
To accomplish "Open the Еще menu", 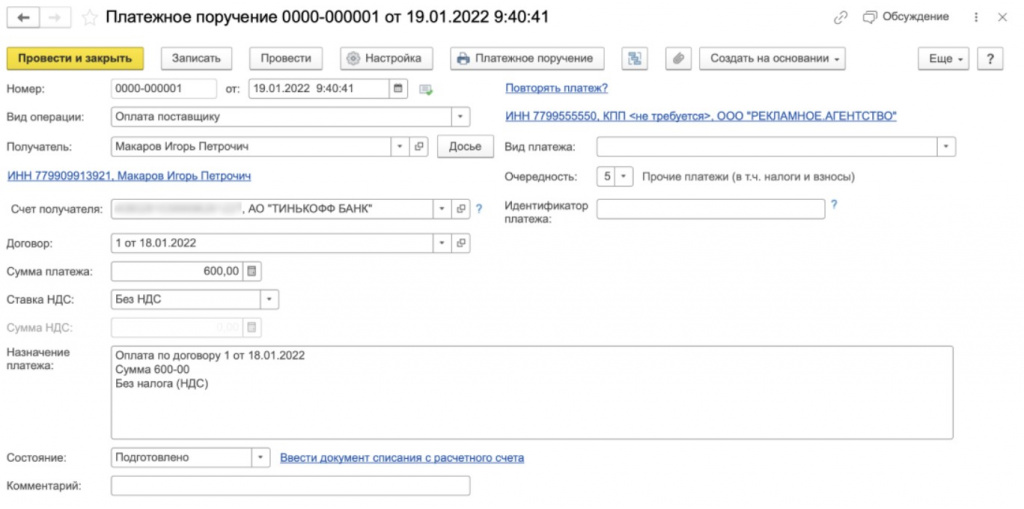I will pos(944,58).
